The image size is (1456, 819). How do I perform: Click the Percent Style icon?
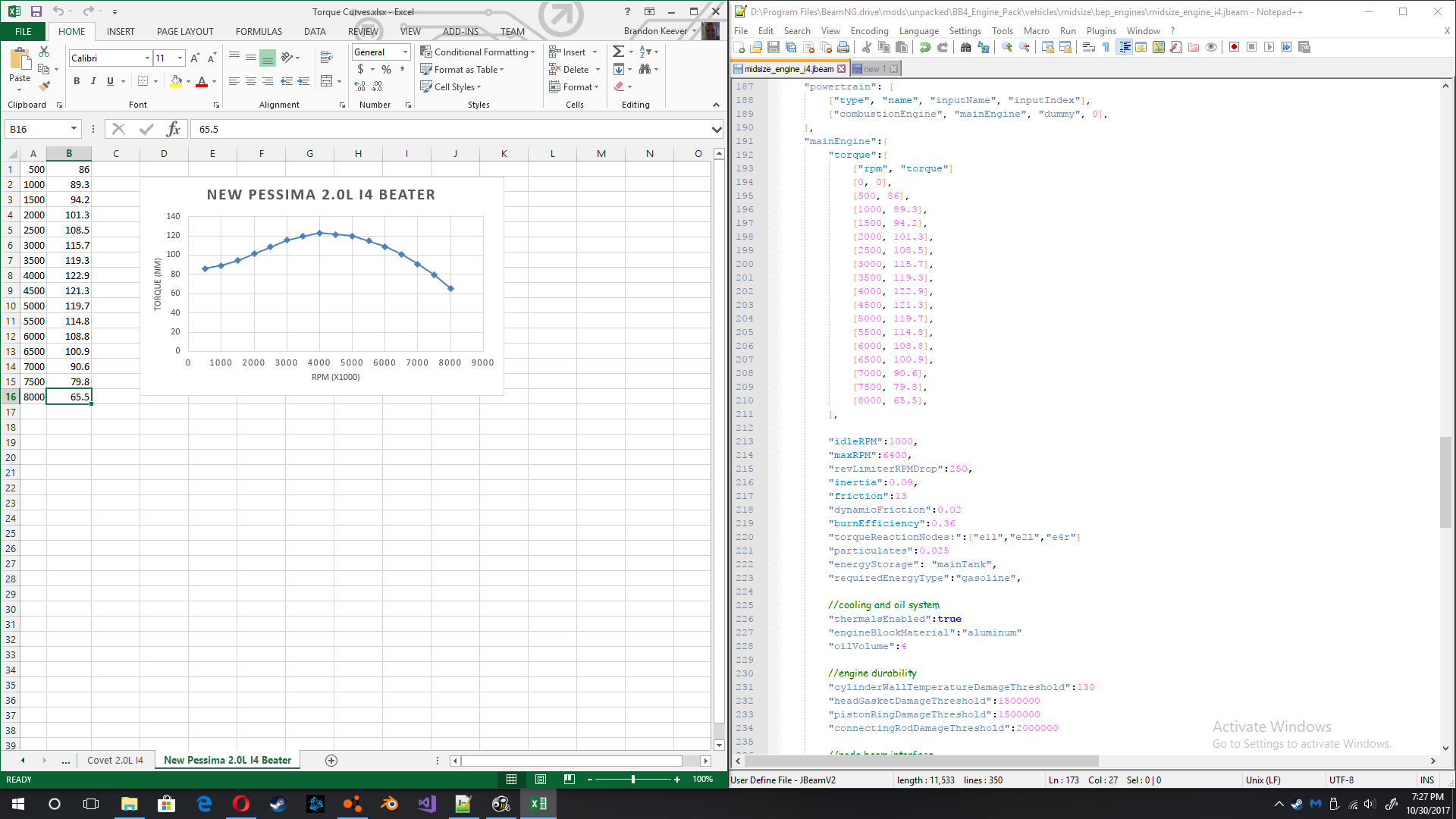tap(387, 69)
